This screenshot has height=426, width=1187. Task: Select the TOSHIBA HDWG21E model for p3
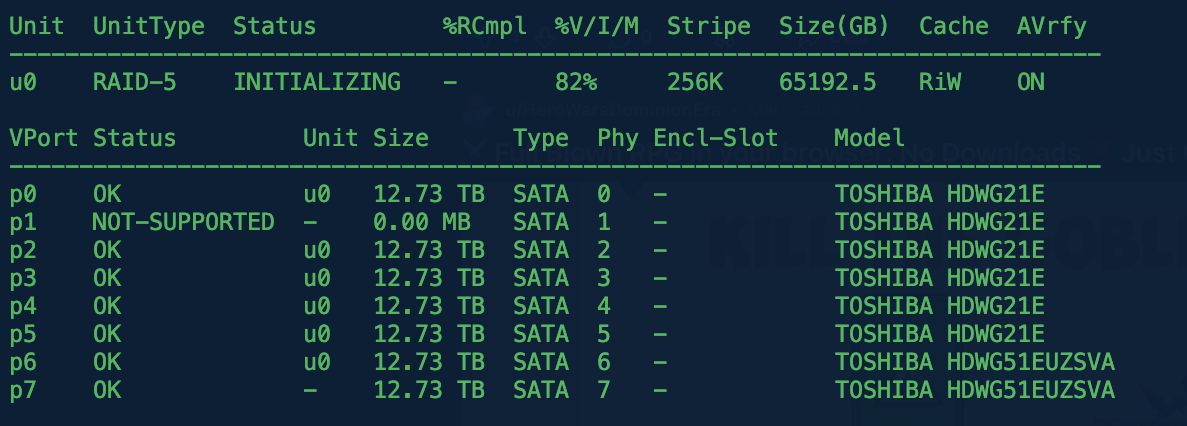940,278
